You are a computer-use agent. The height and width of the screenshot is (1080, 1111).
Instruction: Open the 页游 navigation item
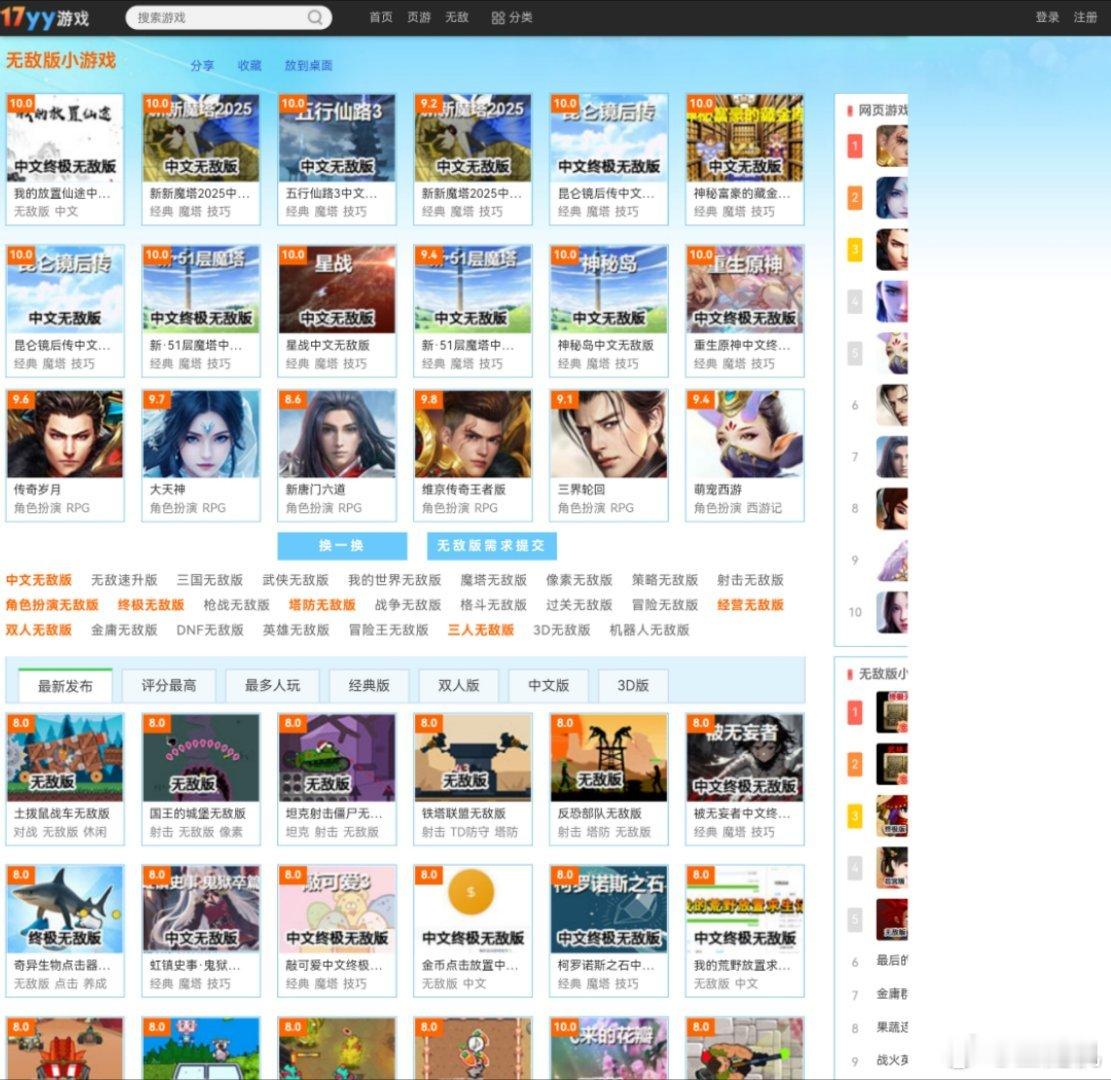pos(419,17)
